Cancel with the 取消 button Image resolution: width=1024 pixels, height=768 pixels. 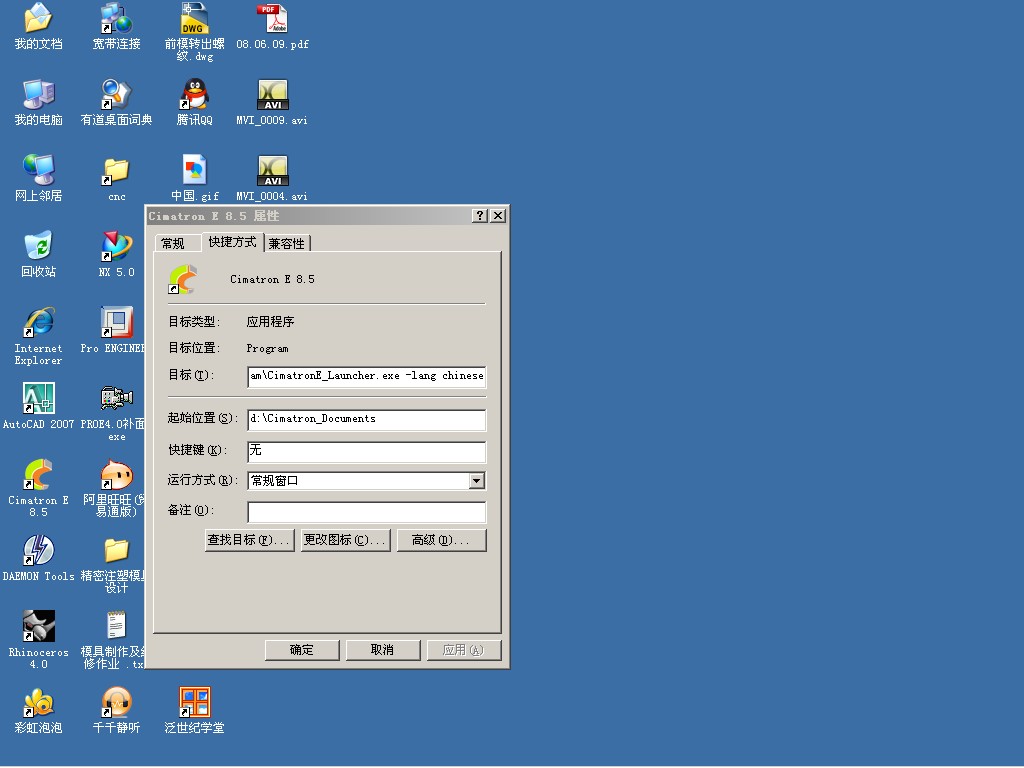tap(383, 650)
